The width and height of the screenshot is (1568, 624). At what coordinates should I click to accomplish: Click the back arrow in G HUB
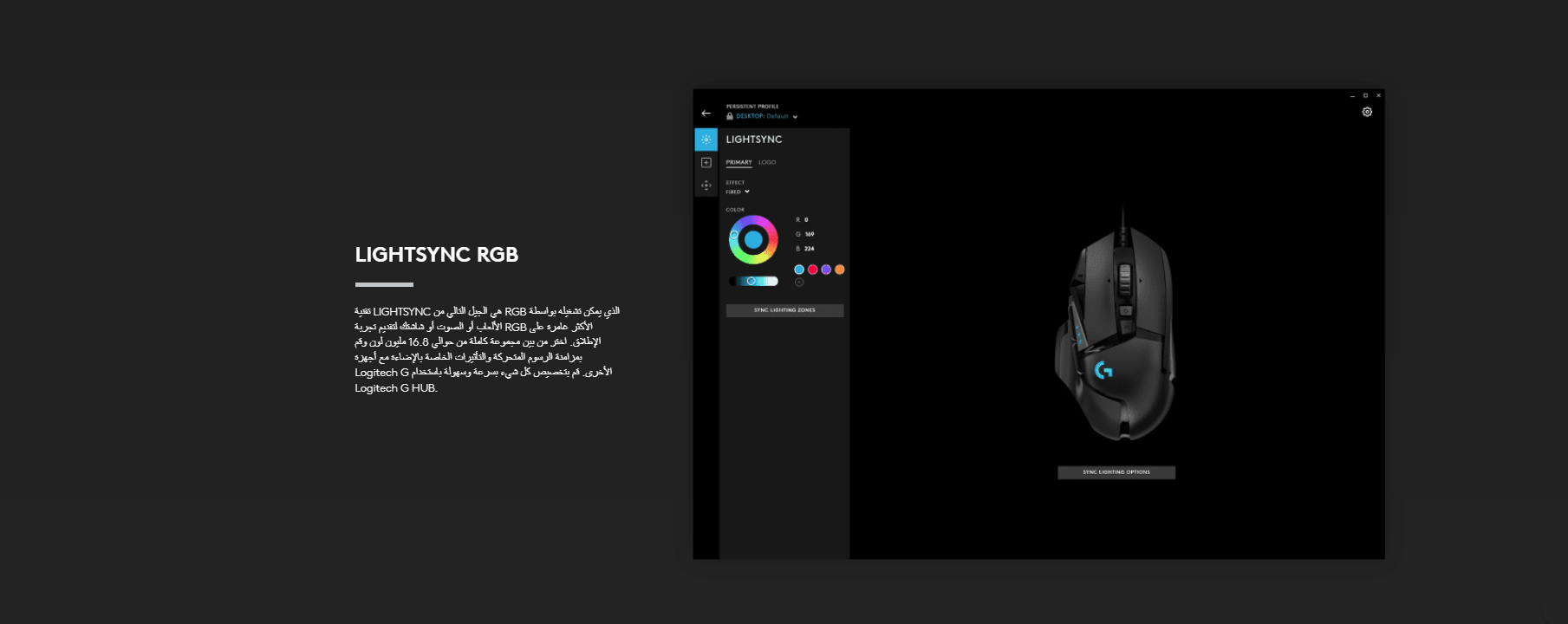[706, 114]
